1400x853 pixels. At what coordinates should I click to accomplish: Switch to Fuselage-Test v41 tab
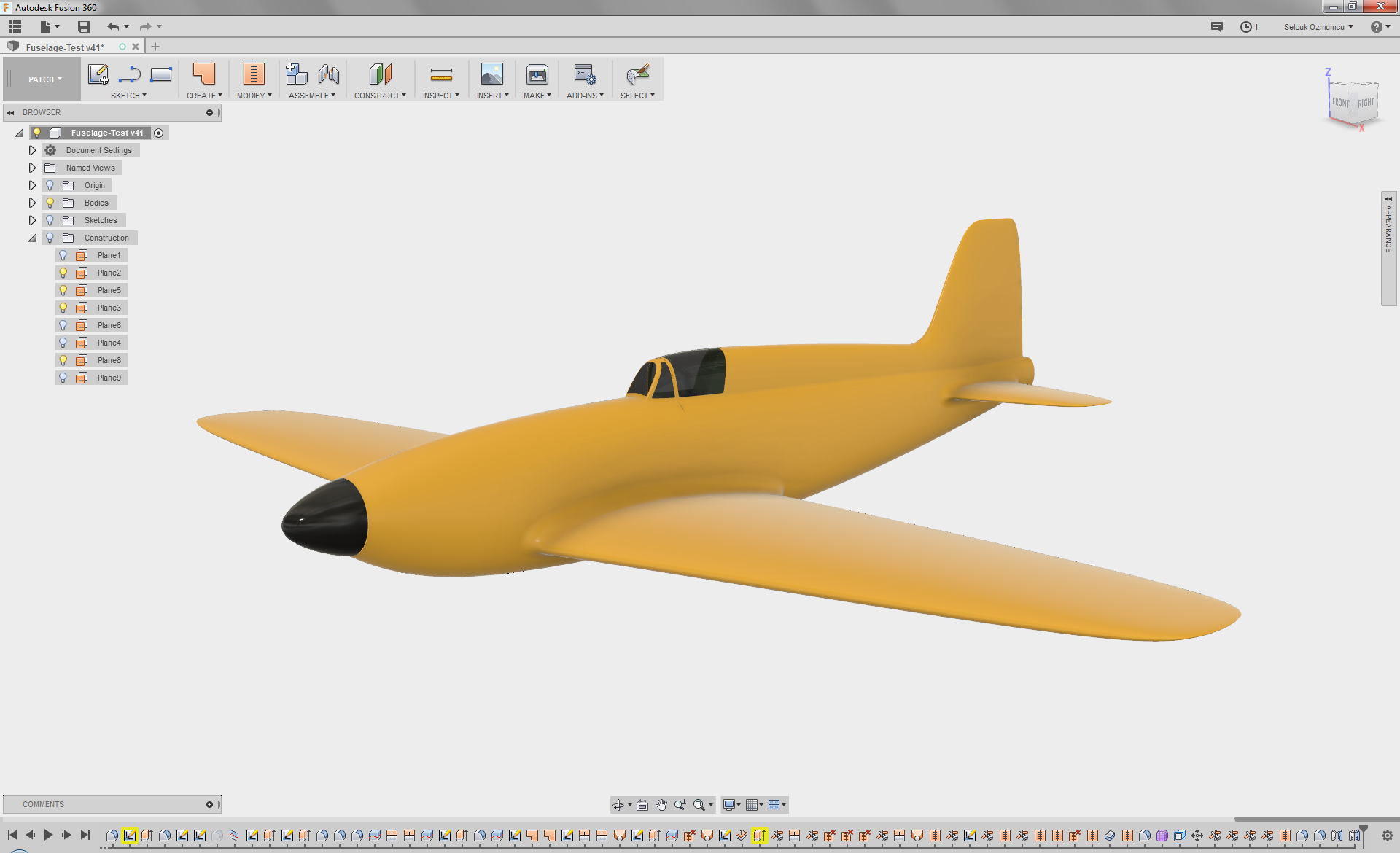click(x=65, y=47)
